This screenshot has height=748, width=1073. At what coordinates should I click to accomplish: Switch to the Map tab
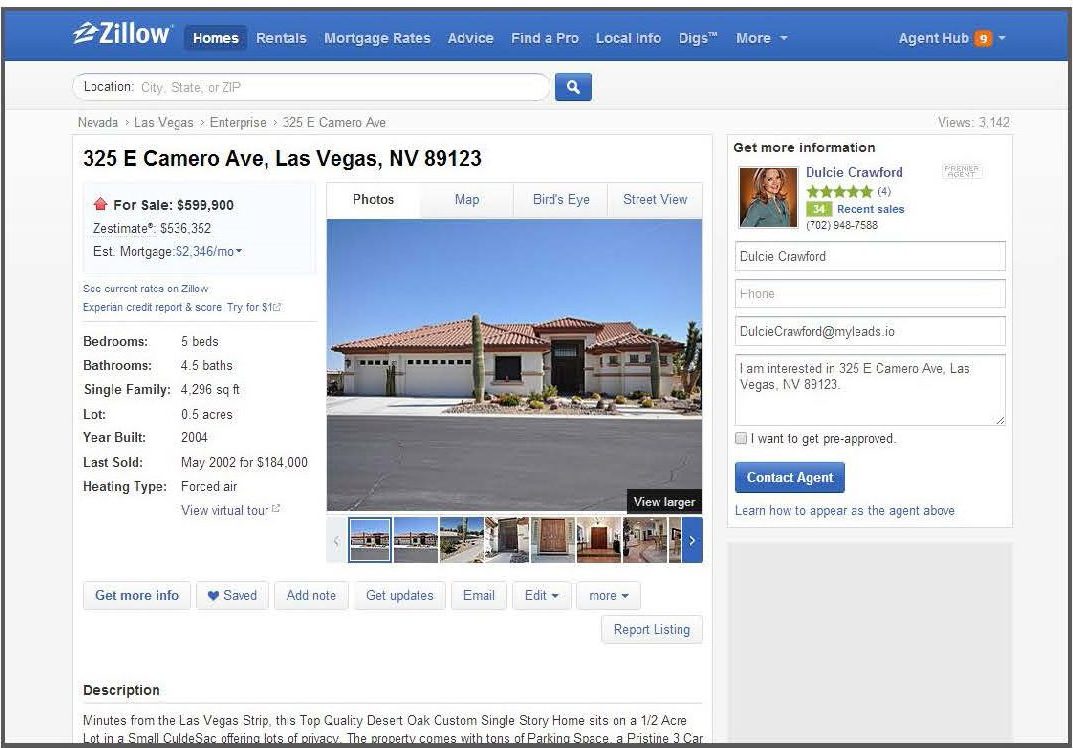(x=467, y=200)
